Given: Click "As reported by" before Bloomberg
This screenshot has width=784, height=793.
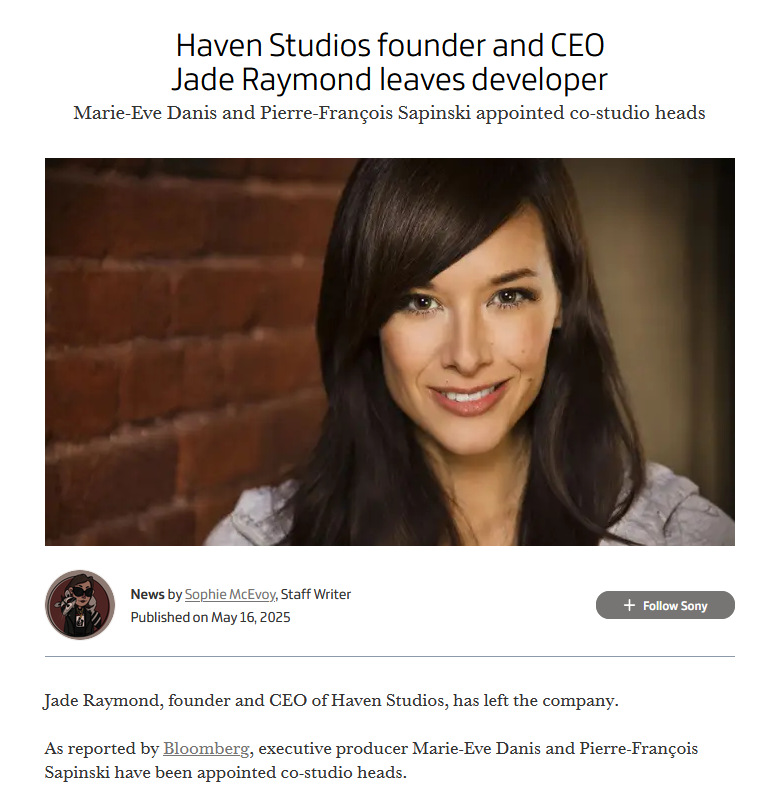Looking at the screenshot, I should [x=102, y=748].
